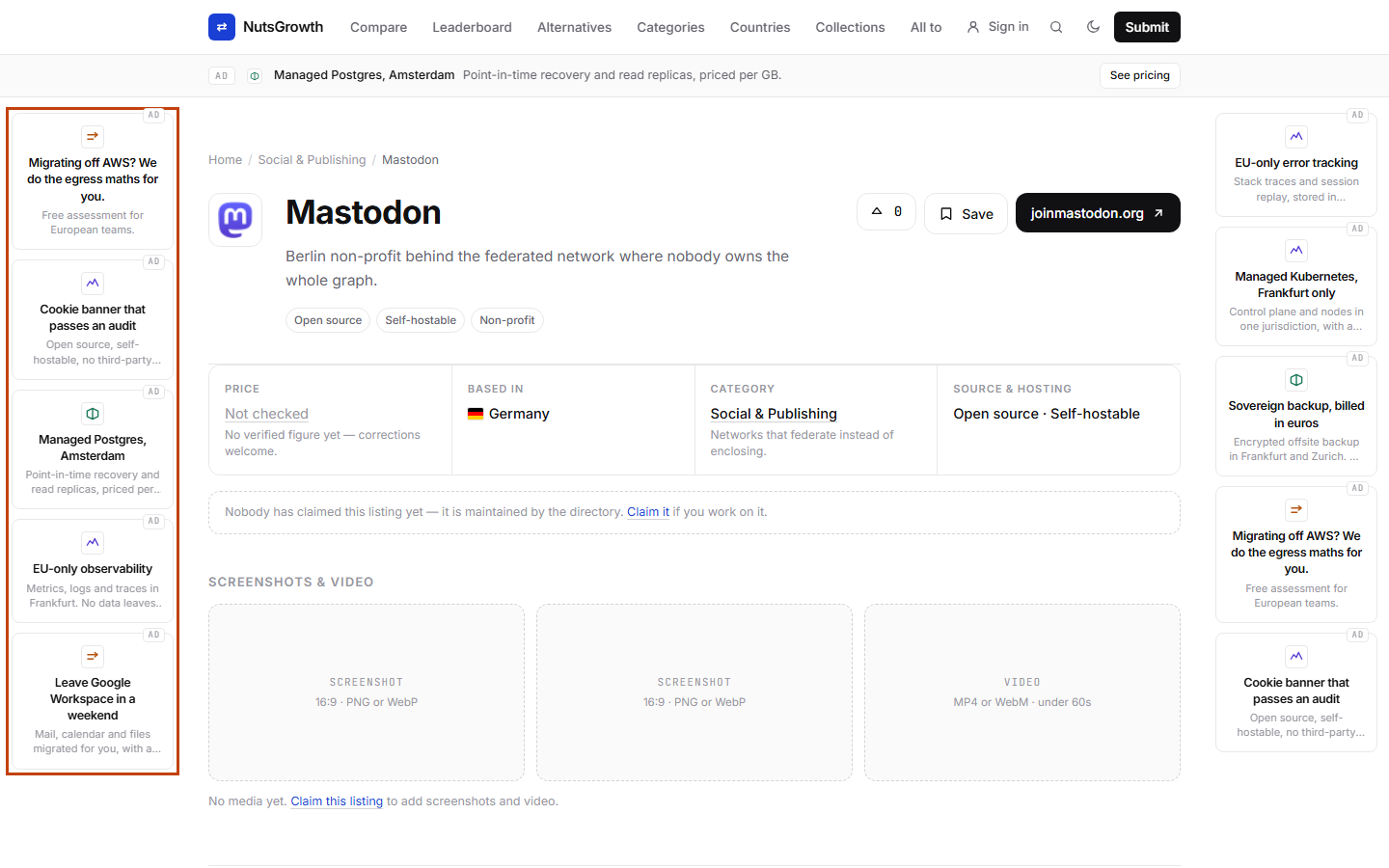This screenshot has width=1389, height=868.
Task: Click the Germany flag icon
Action: point(476,414)
